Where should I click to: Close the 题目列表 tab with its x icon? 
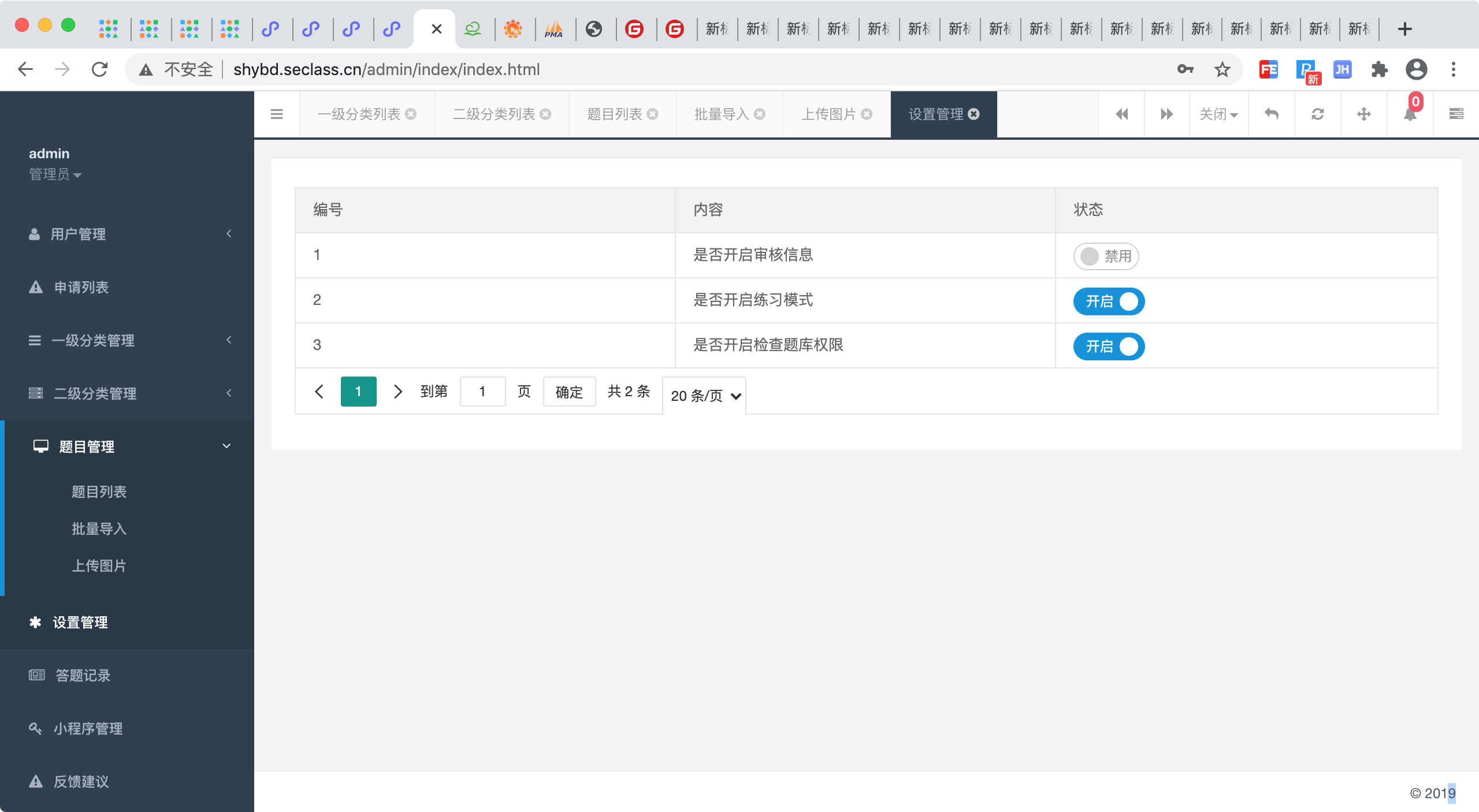[x=653, y=114]
